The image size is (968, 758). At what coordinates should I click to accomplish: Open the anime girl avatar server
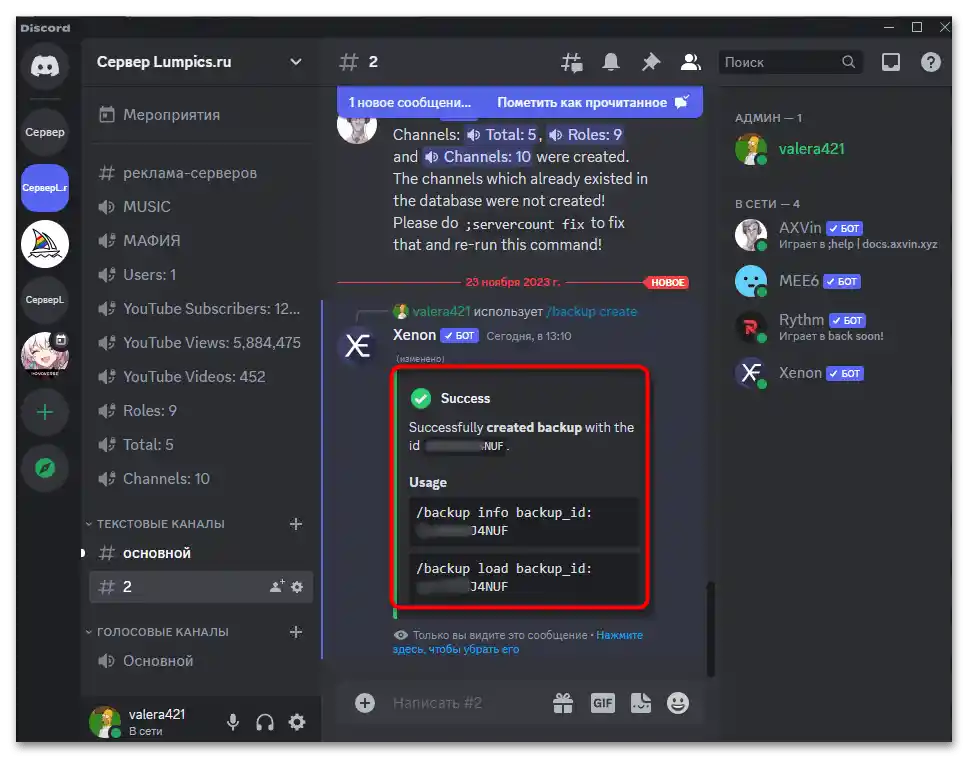[45, 354]
